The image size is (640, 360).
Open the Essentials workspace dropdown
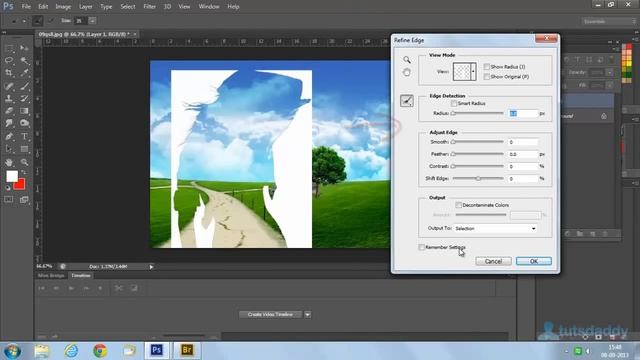608,21
